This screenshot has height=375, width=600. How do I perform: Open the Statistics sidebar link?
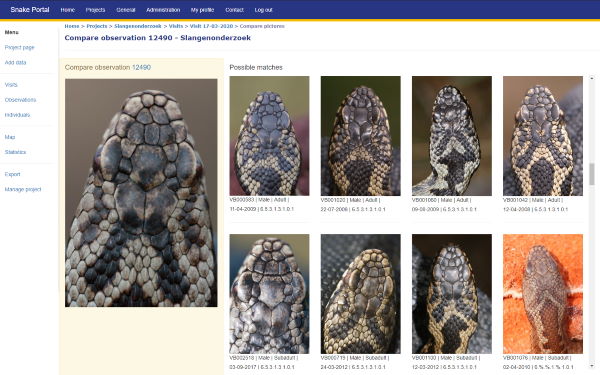(x=15, y=152)
